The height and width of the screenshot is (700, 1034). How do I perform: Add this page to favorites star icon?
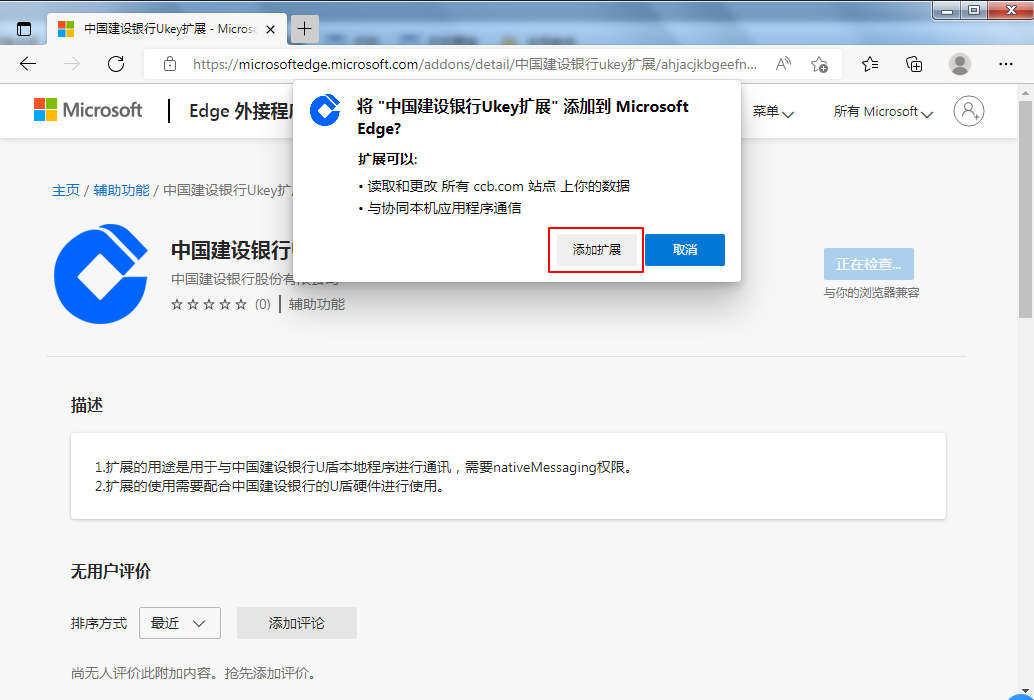819,64
